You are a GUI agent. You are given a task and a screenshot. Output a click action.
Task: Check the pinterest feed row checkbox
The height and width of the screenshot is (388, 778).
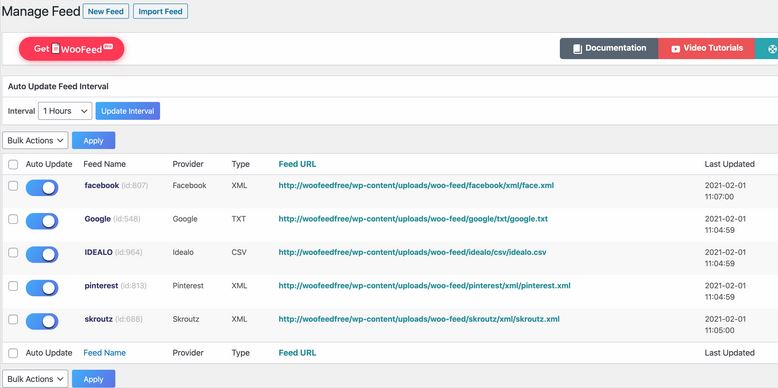(13, 286)
